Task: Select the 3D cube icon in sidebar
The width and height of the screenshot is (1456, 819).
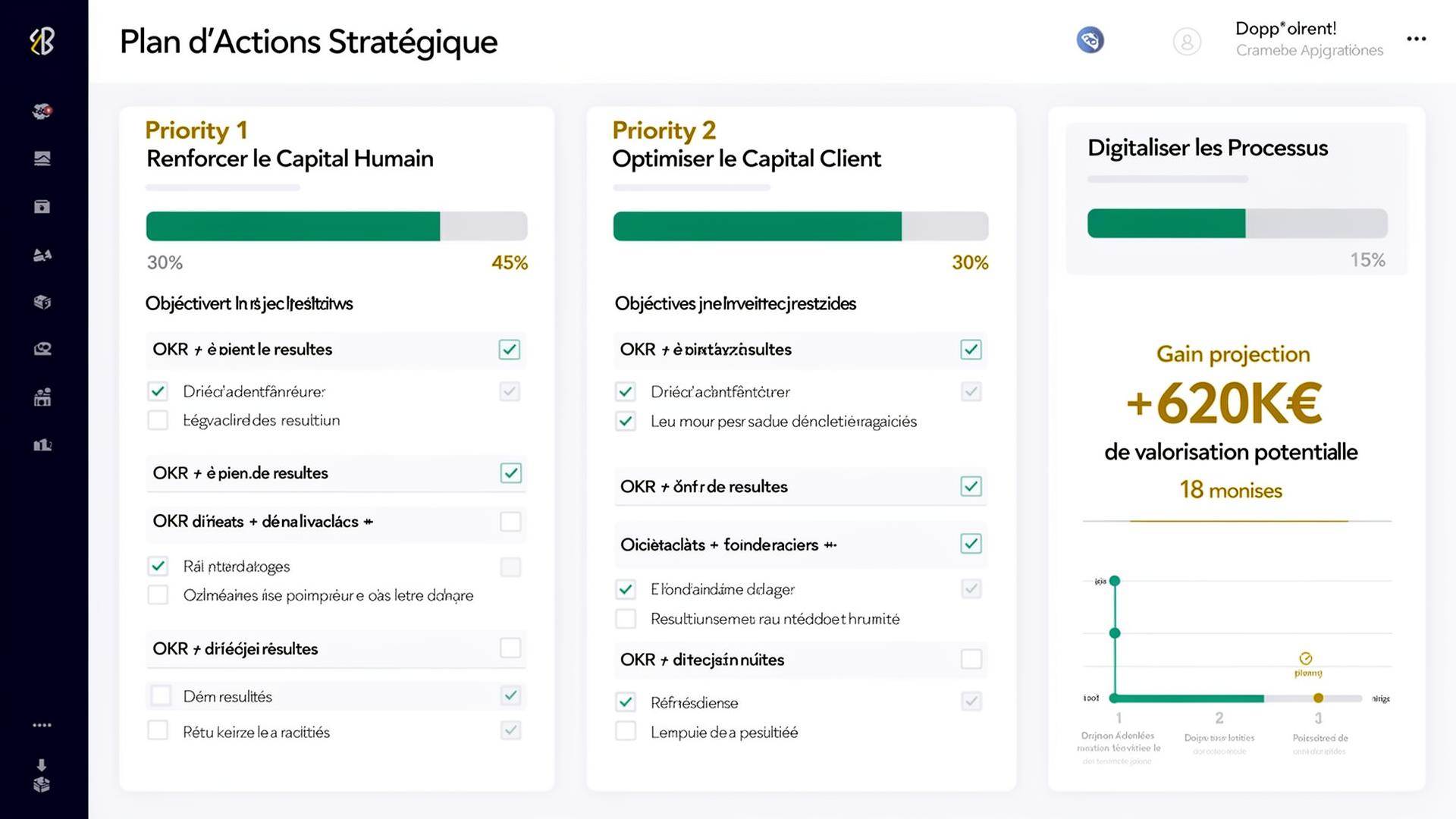Action: (x=42, y=302)
